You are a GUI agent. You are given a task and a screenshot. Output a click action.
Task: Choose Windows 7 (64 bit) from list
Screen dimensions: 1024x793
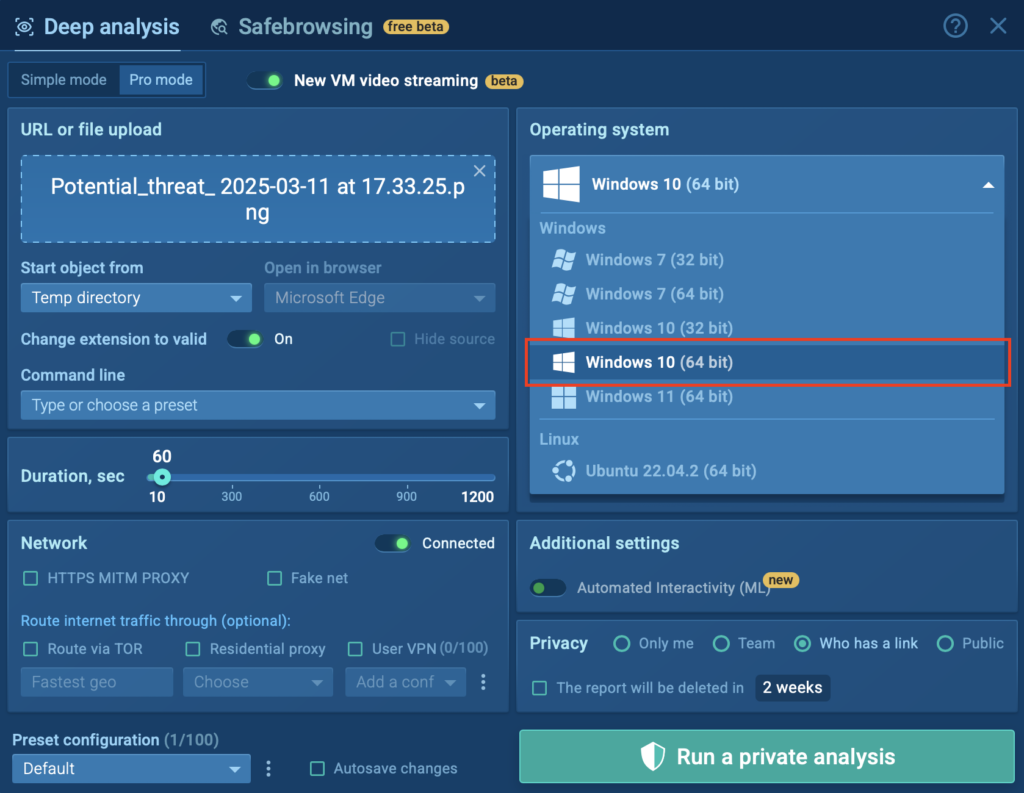click(x=654, y=294)
